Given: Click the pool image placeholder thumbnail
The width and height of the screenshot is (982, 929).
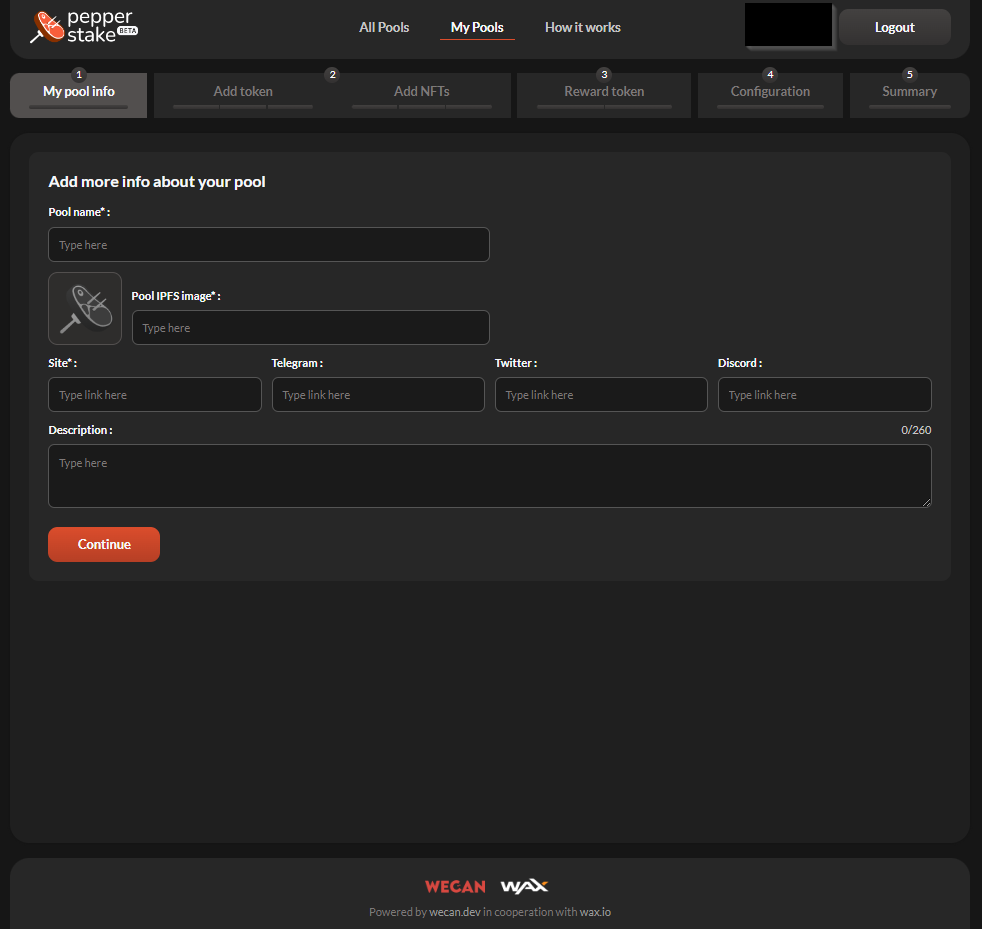Looking at the screenshot, I should click(x=85, y=308).
